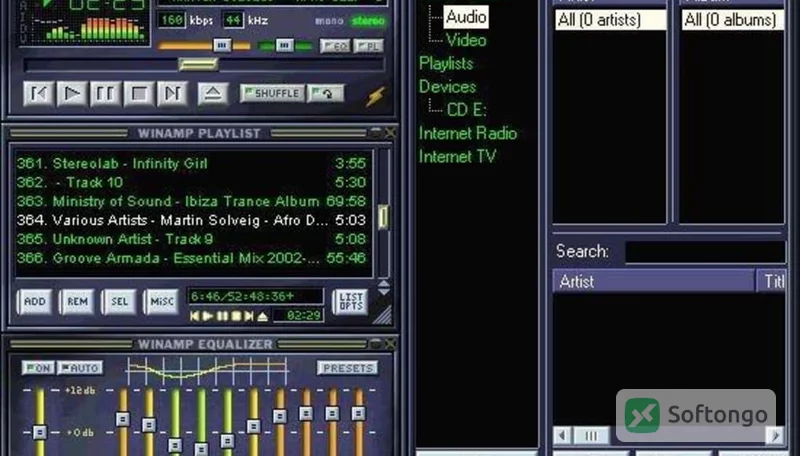The height and width of the screenshot is (456, 800).
Task: Open Devices in the library tree
Action: point(447,87)
